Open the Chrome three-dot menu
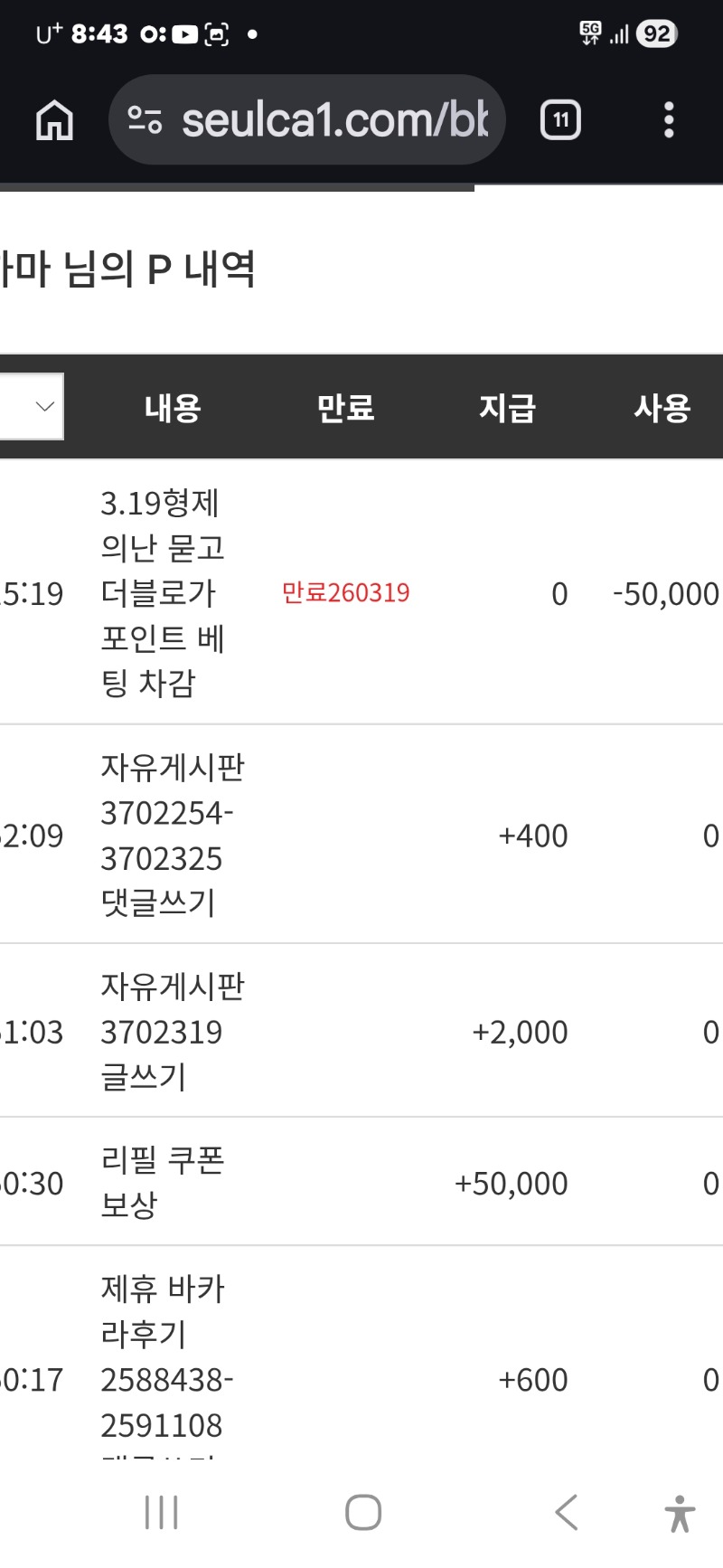The height and width of the screenshot is (1568, 723). [x=669, y=120]
